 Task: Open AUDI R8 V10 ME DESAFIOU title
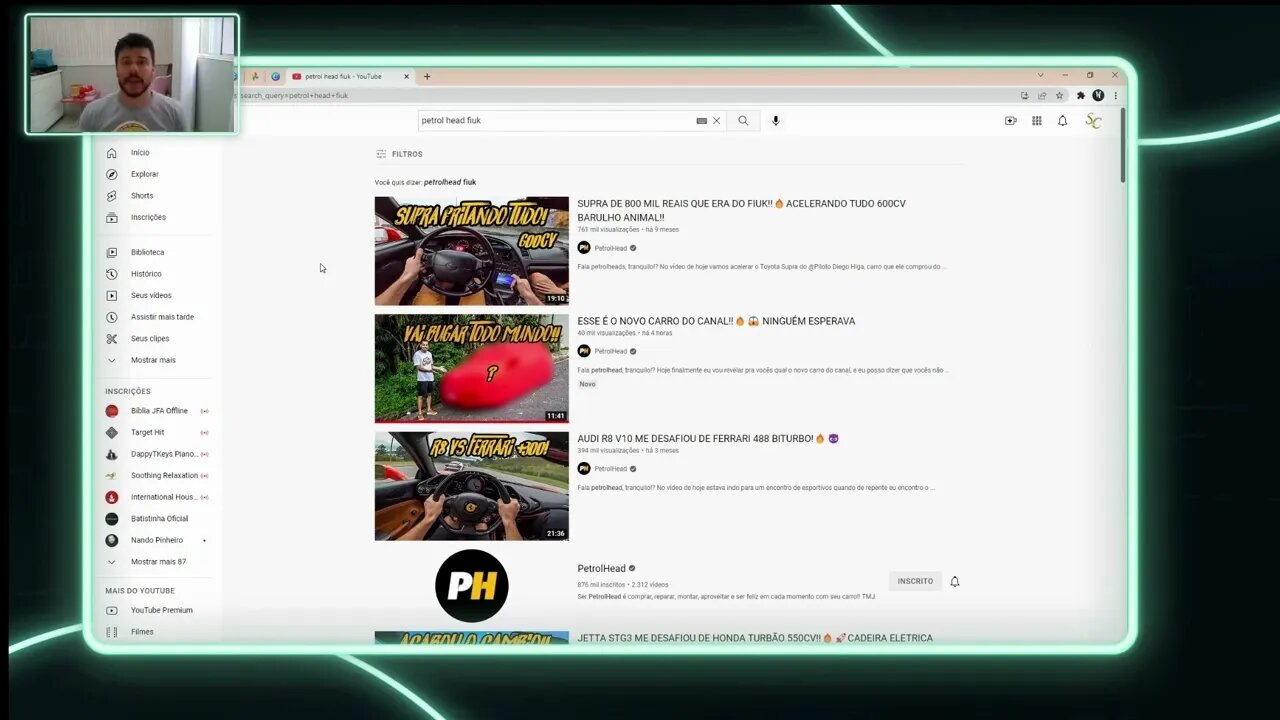tap(707, 438)
